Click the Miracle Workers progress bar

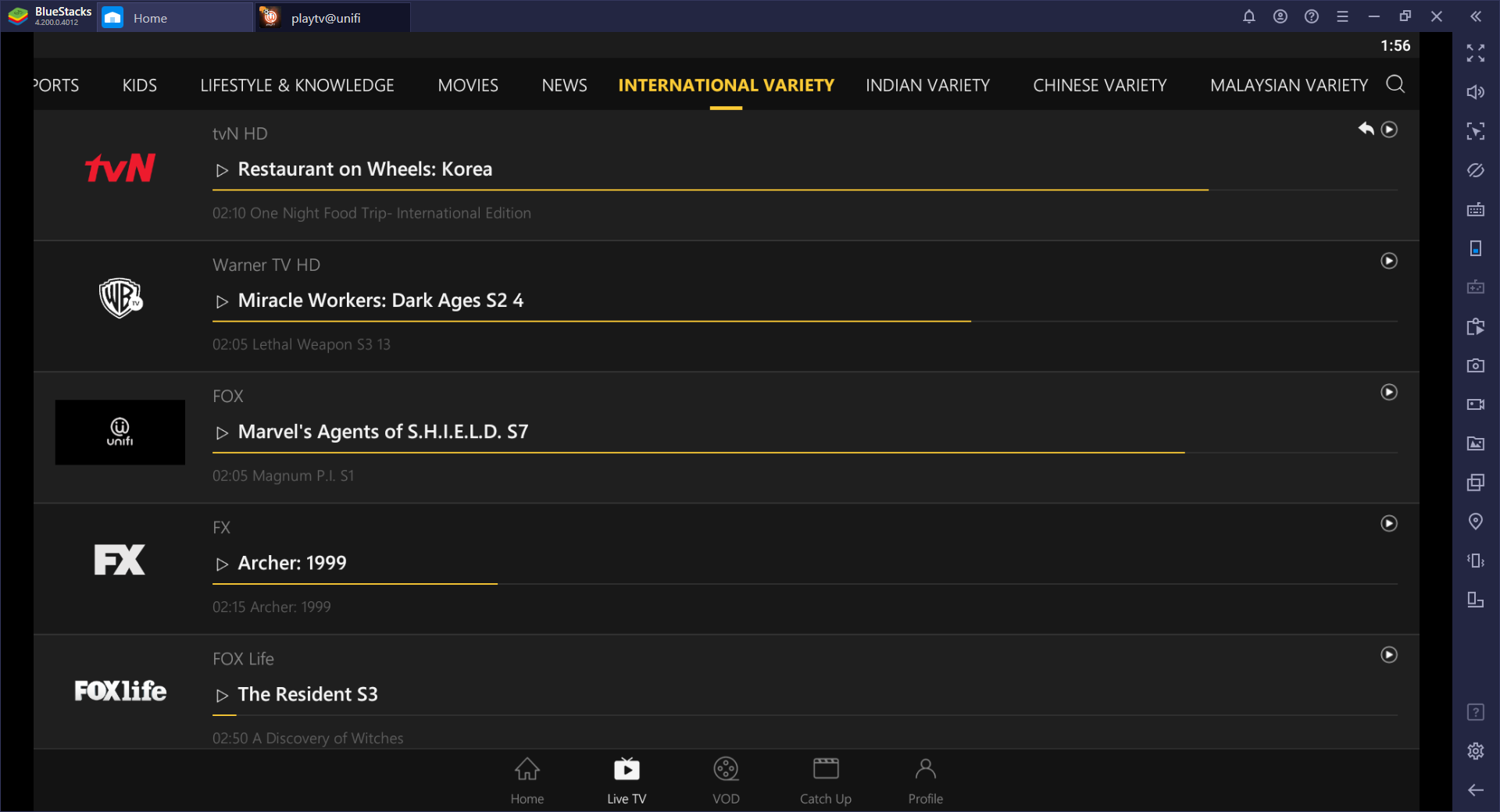(805, 321)
